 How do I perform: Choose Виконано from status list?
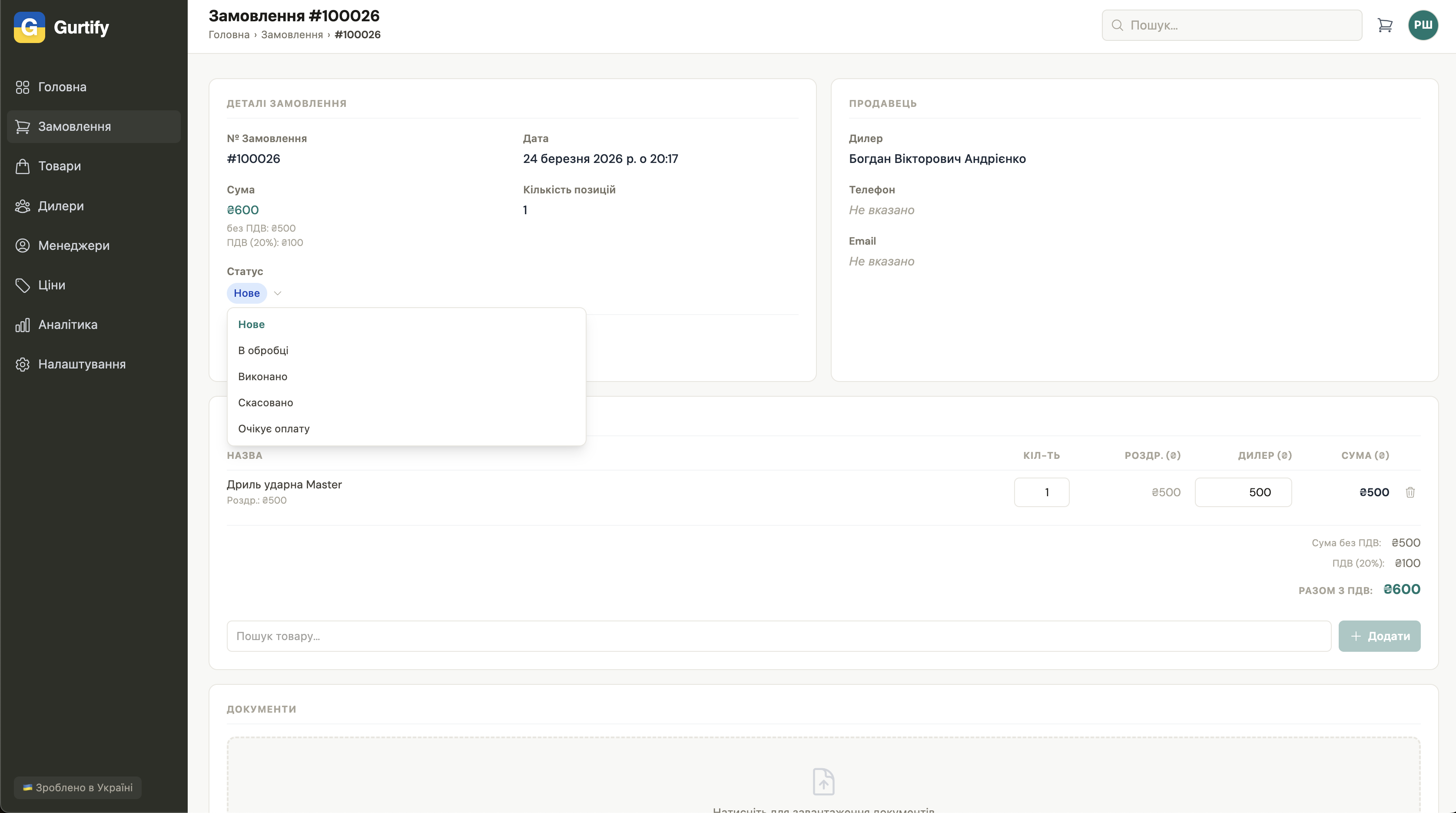[263, 377]
